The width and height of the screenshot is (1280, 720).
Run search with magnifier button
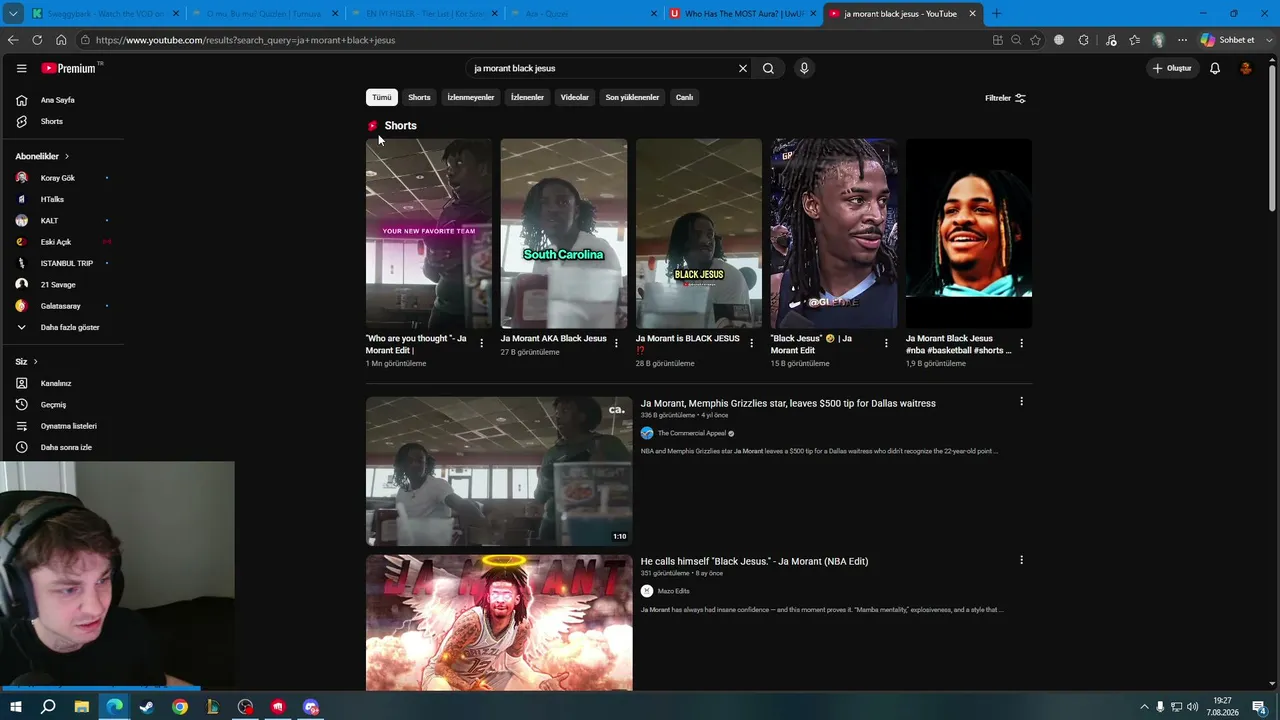[768, 68]
